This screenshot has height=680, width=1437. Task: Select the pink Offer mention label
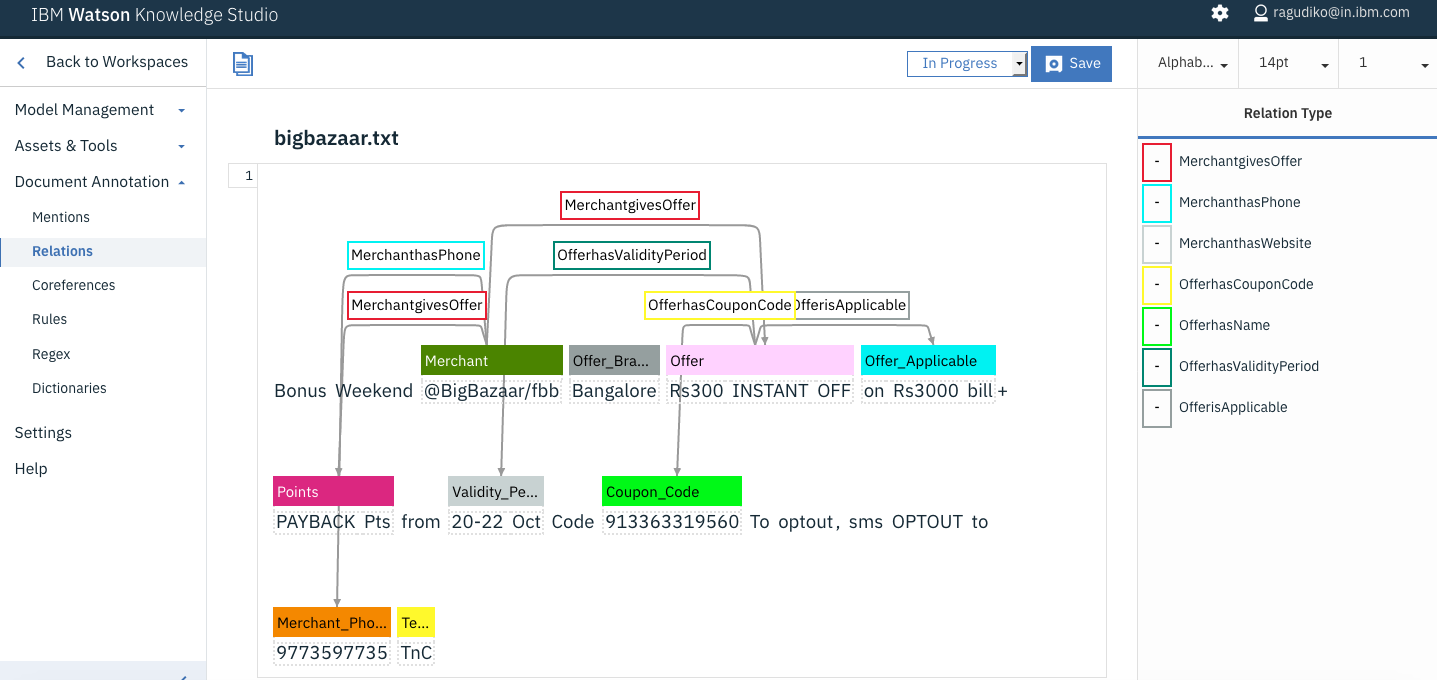(x=760, y=361)
